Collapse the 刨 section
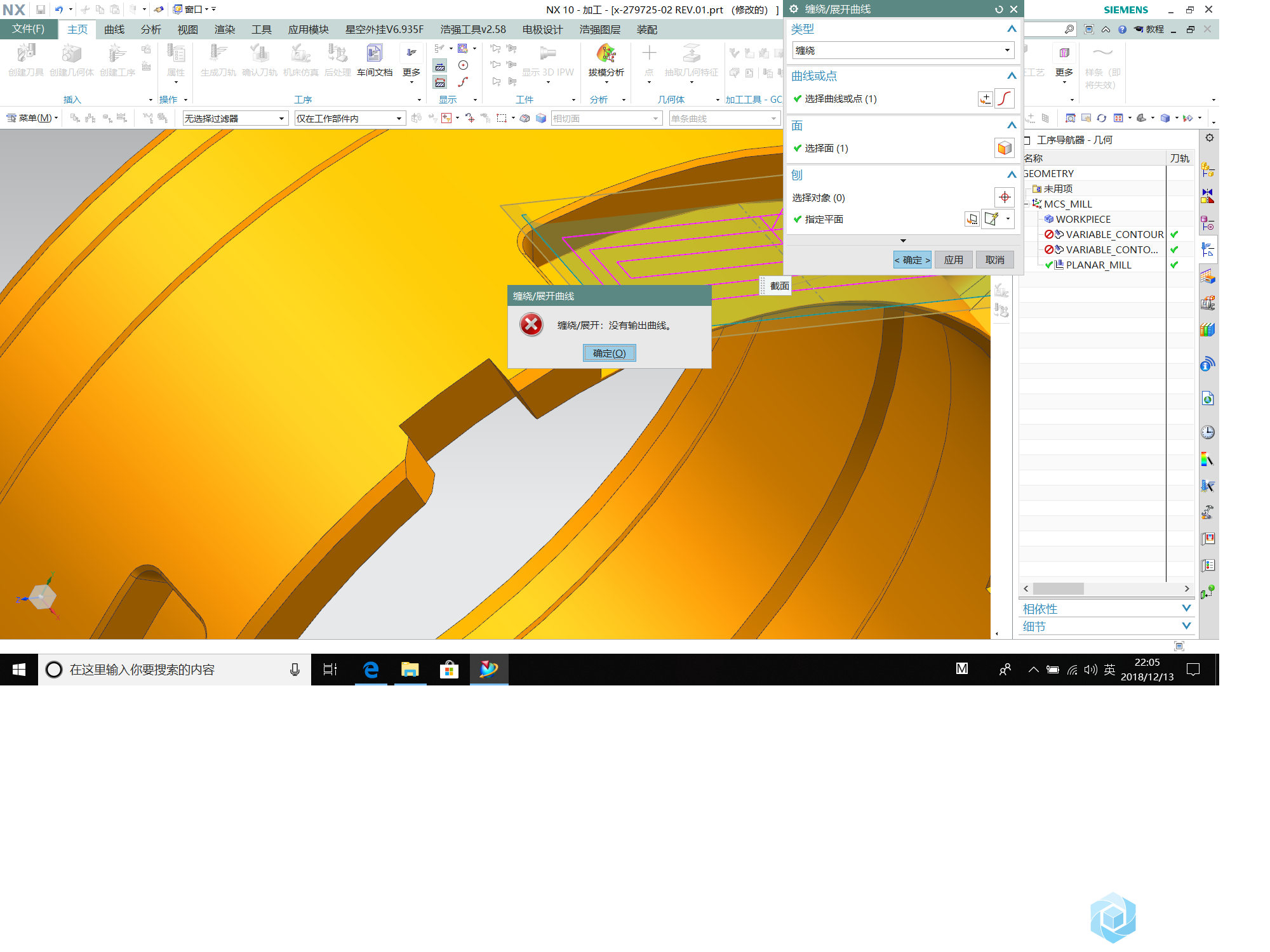Screen dimensions: 1270x952 [1012, 175]
